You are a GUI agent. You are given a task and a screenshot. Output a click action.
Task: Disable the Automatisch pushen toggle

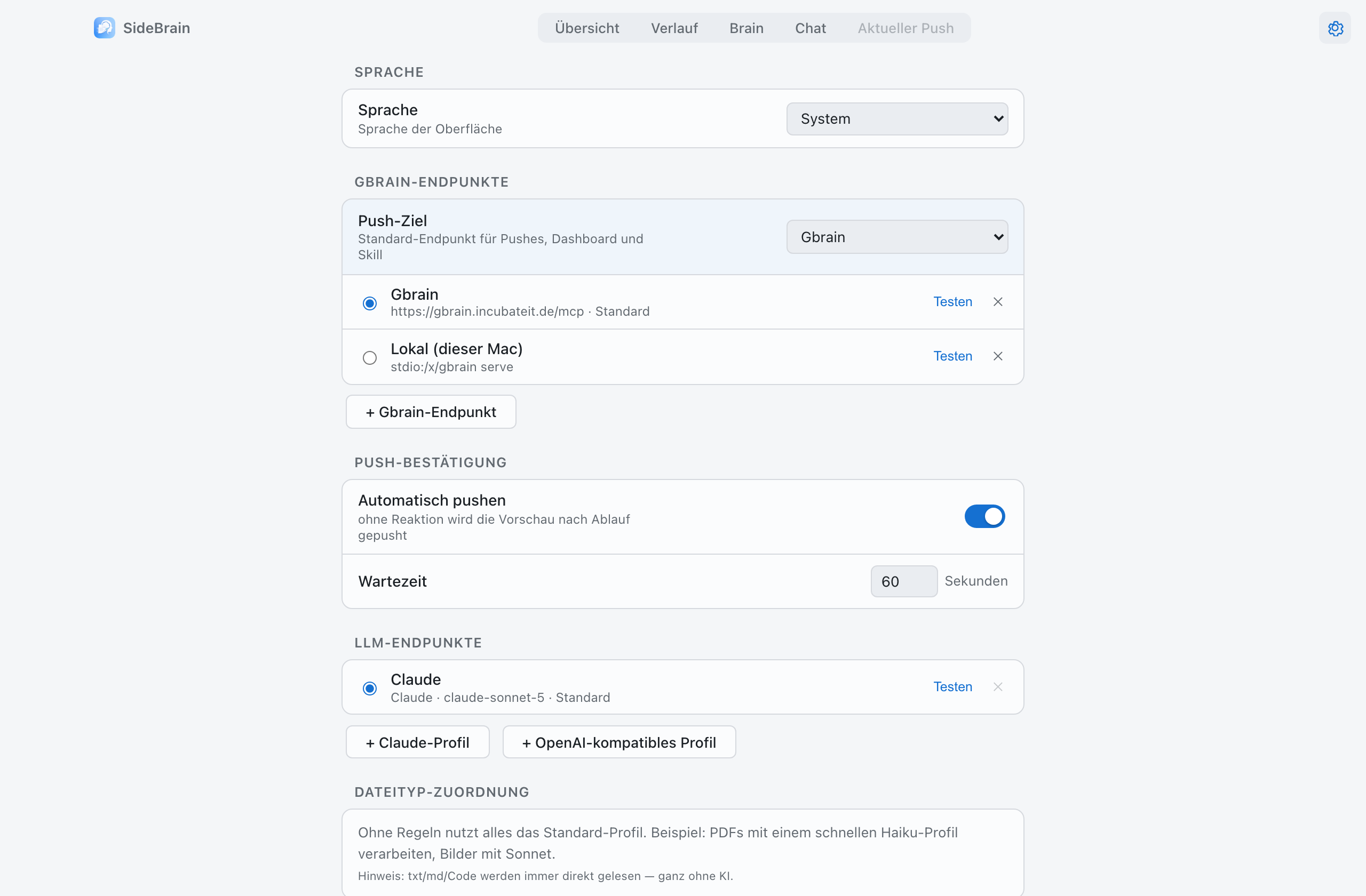984,516
